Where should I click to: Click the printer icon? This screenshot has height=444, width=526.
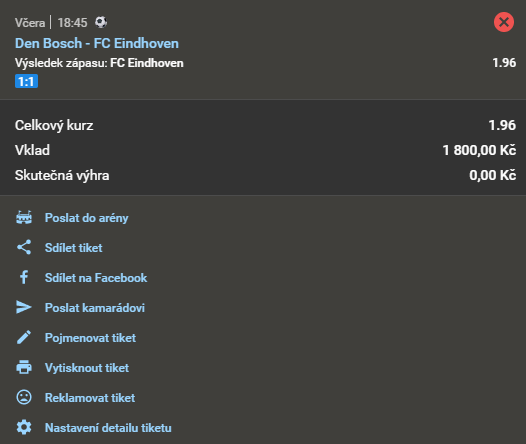tap(24, 367)
